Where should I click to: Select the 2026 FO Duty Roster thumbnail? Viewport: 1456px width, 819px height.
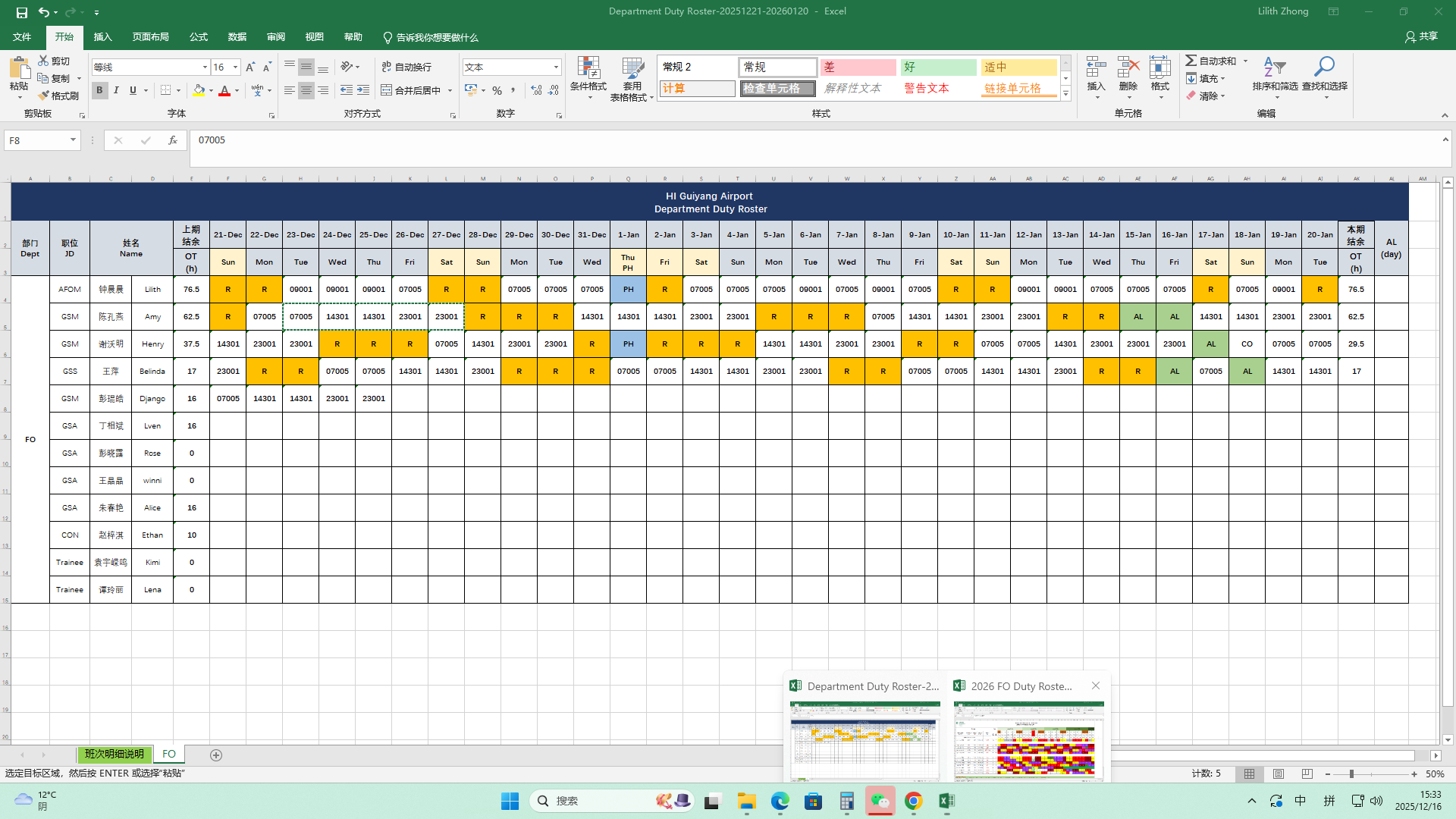pos(1029,739)
